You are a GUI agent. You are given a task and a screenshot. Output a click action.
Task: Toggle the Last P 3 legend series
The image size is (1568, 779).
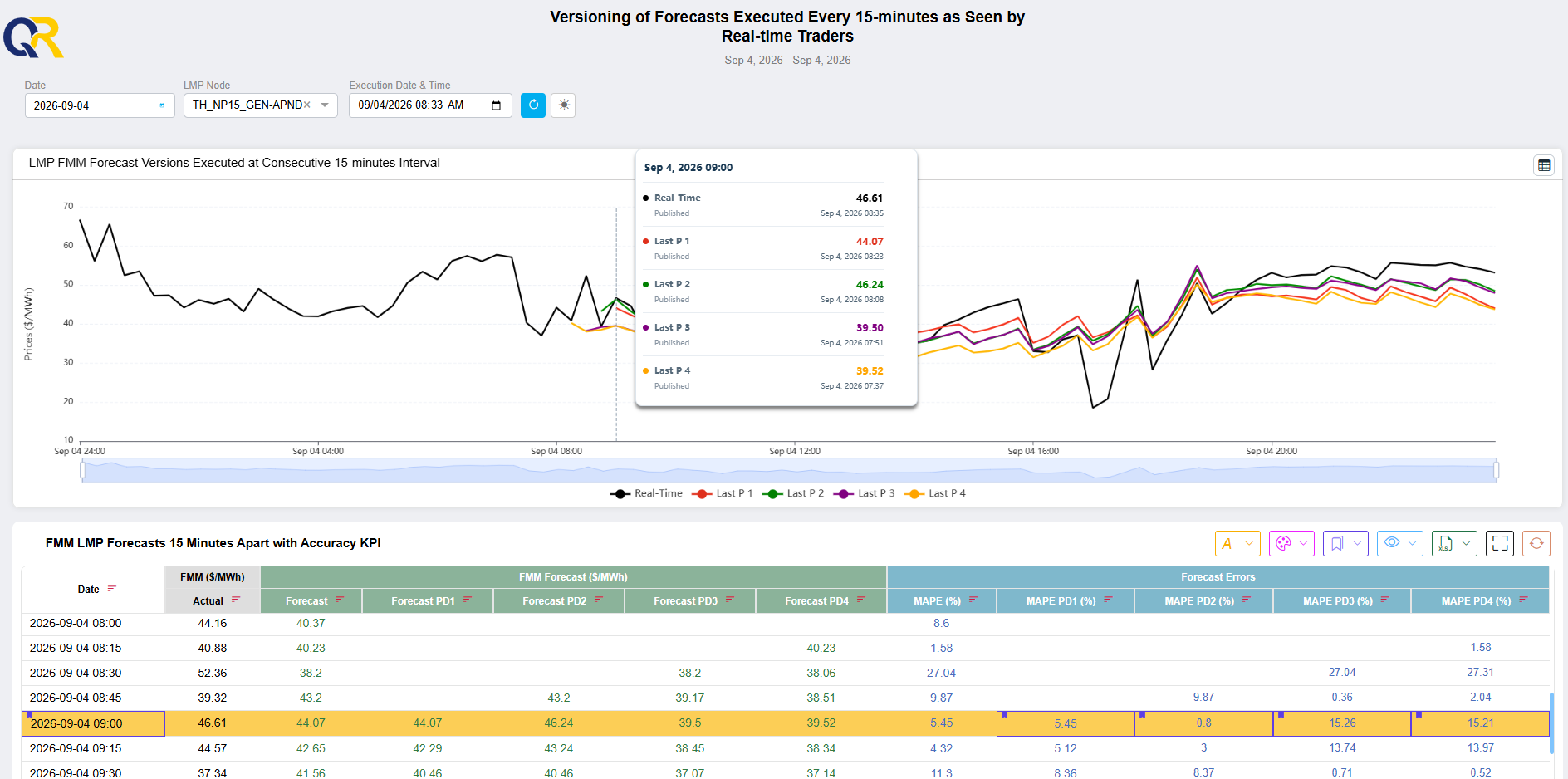click(x=864, y=493)
